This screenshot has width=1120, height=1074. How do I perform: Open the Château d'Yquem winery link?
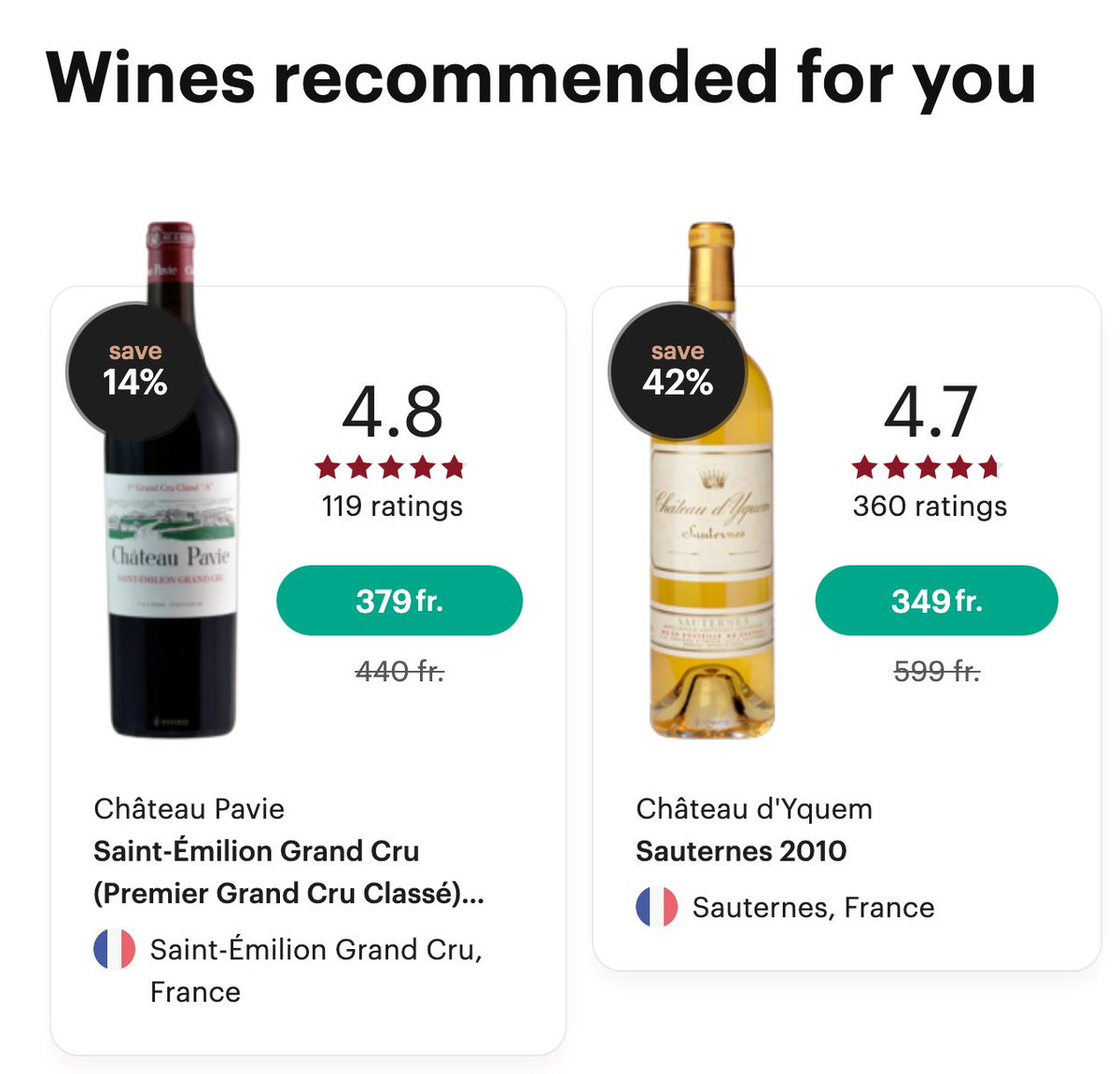click(x=754, y=809)
